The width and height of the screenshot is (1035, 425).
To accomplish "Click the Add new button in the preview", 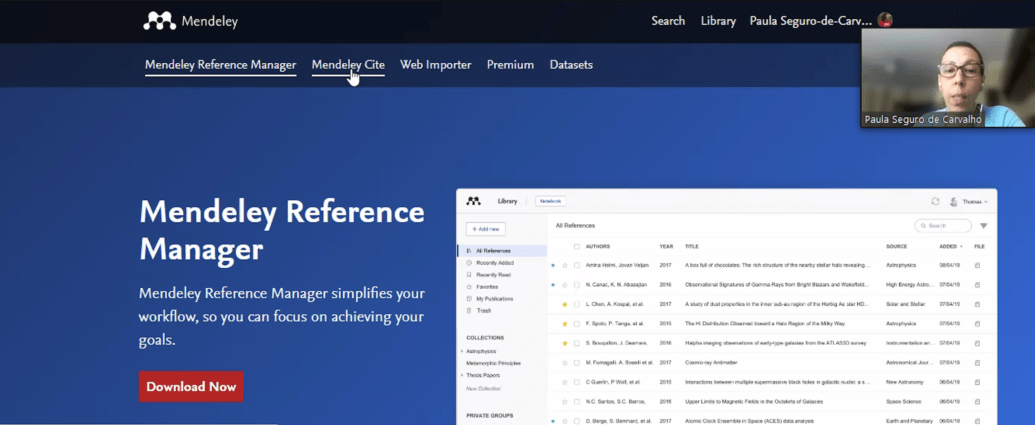I will [x=485, y=228].
